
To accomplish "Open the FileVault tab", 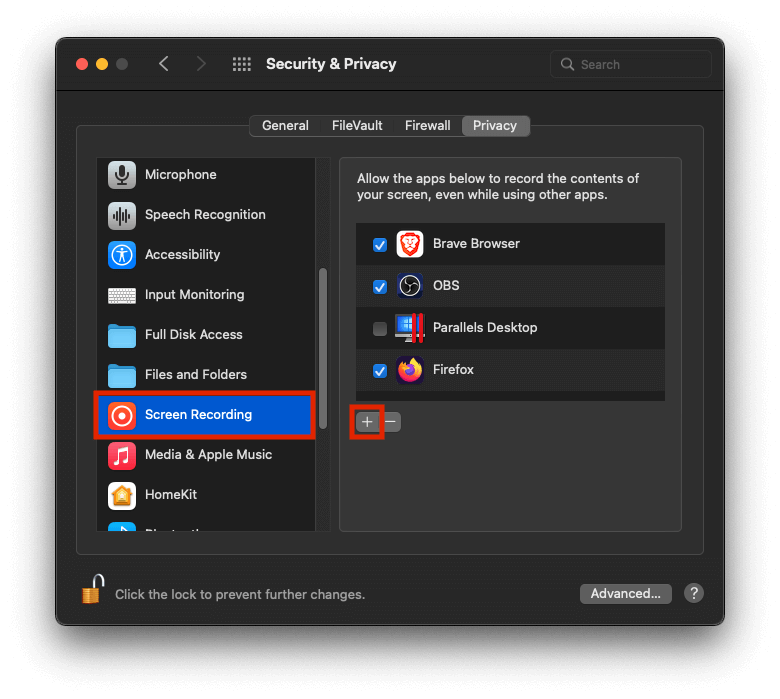I will point(357,126).
